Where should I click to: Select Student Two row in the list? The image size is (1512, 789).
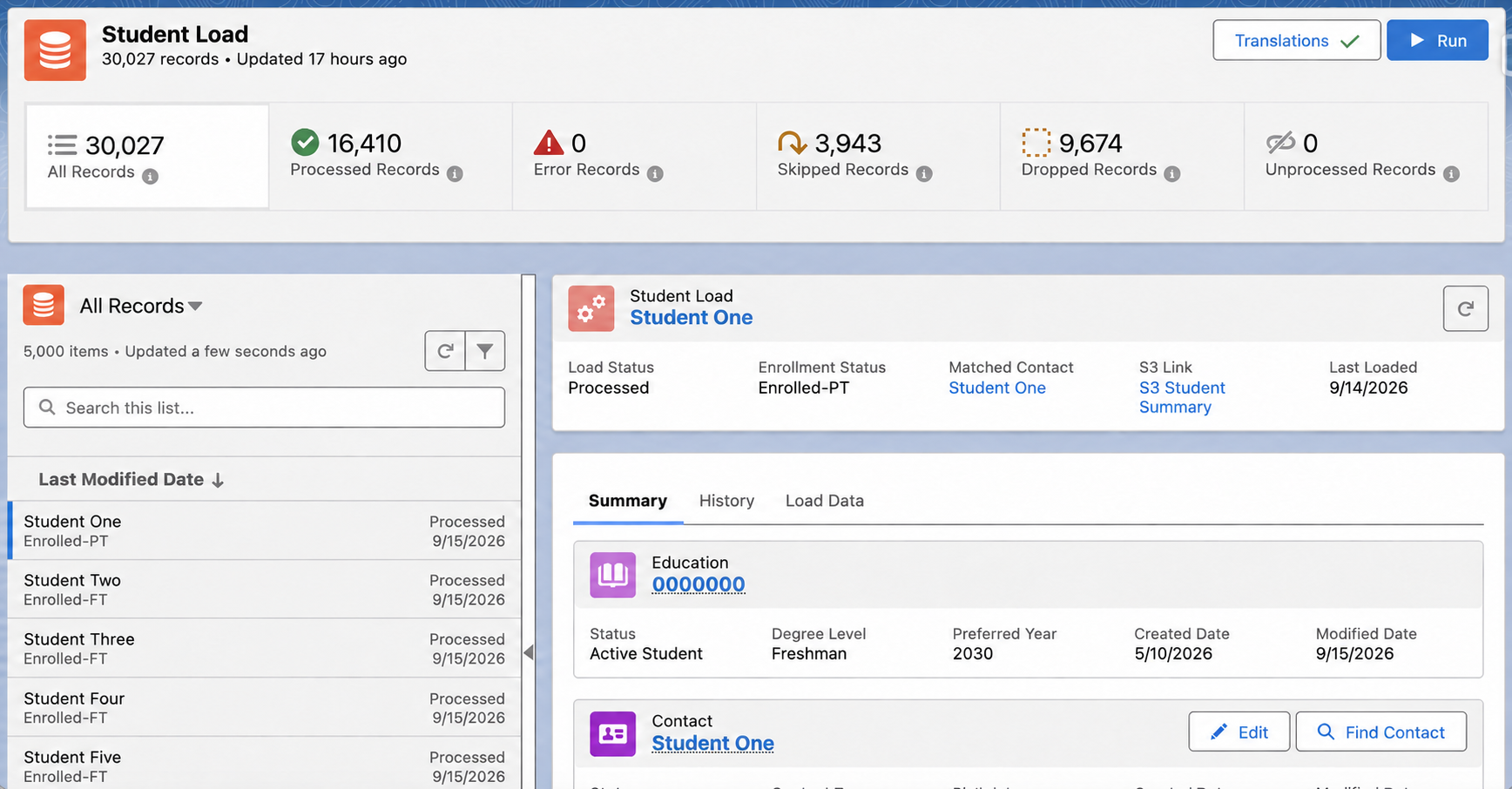point(265,590)
